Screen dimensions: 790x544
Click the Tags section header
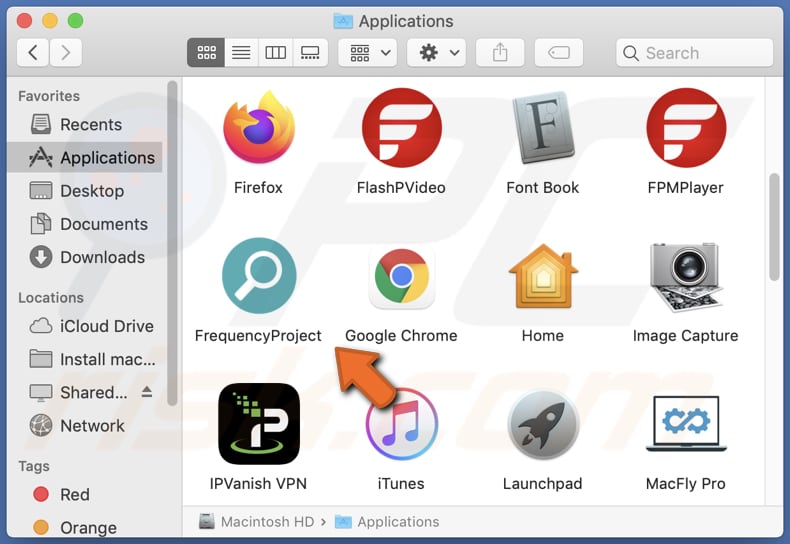(34, 466)
